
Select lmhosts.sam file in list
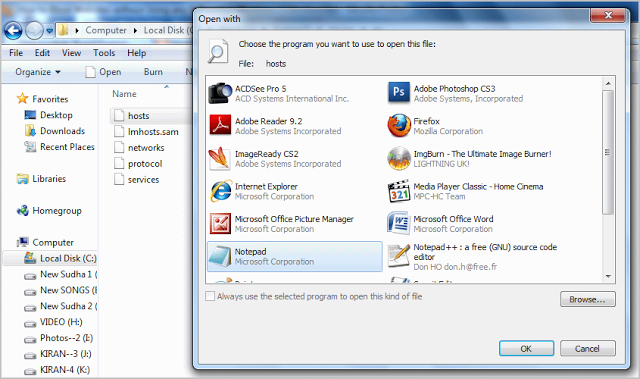click(153, 132)
